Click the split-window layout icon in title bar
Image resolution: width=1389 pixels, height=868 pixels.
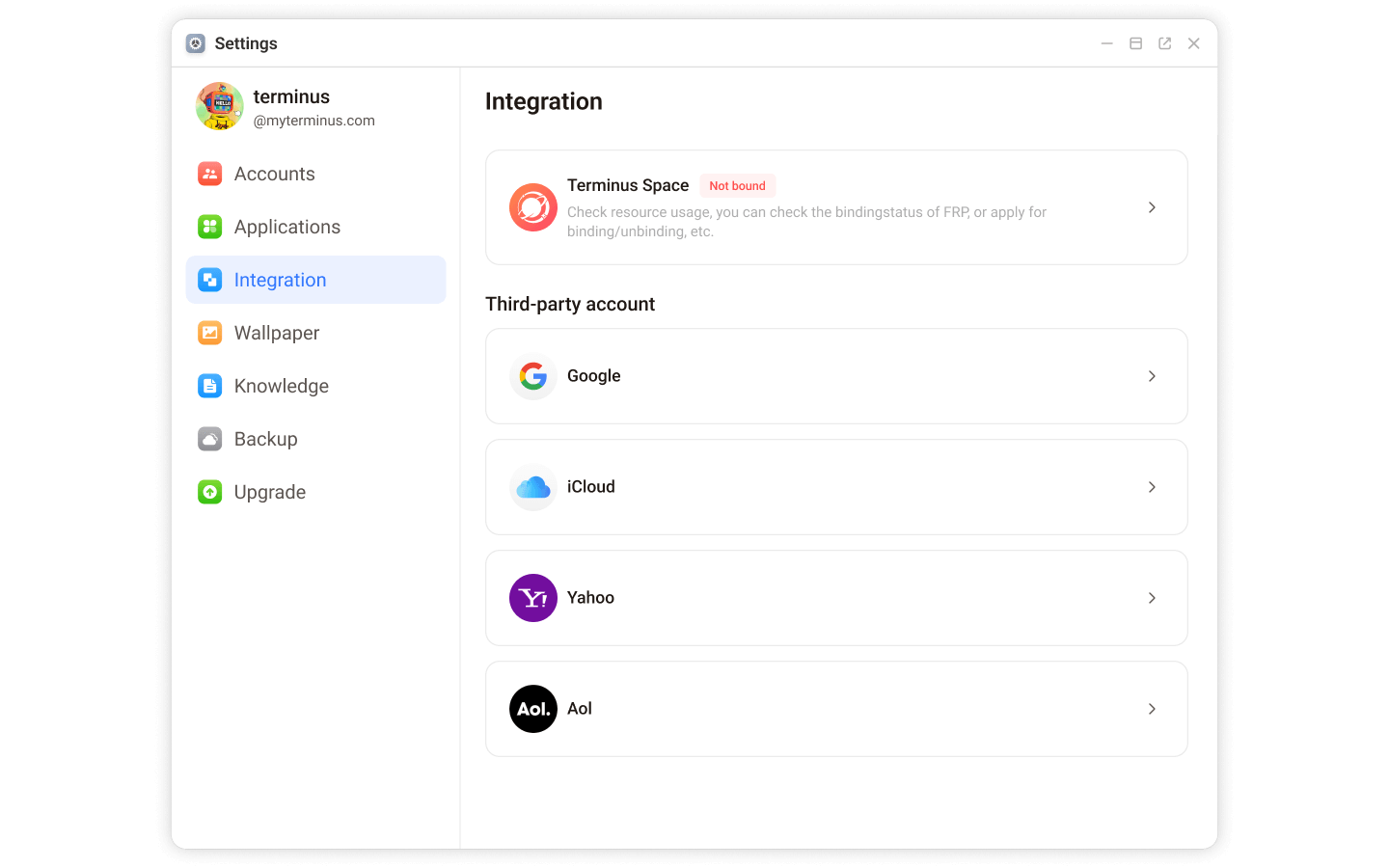click(x=1136, y=43)
